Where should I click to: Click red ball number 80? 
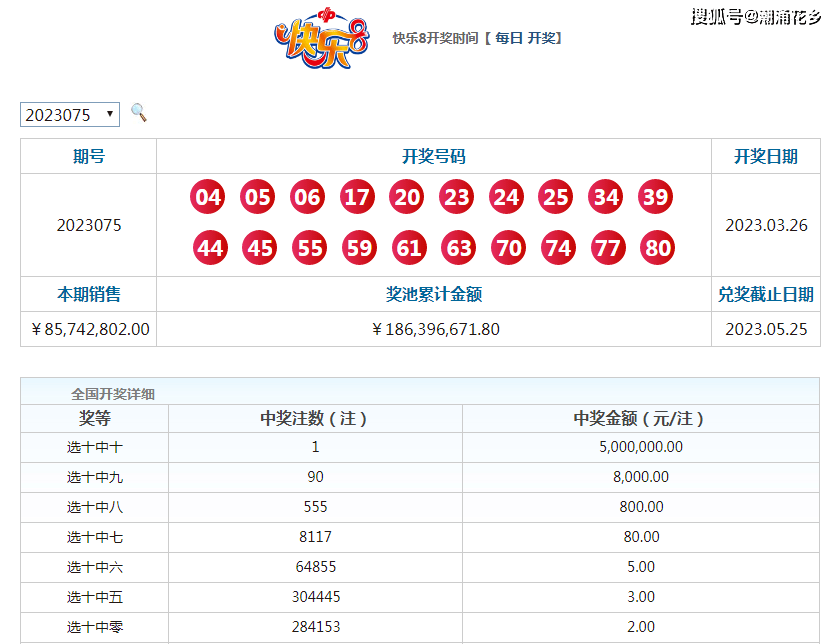point(658,248)
